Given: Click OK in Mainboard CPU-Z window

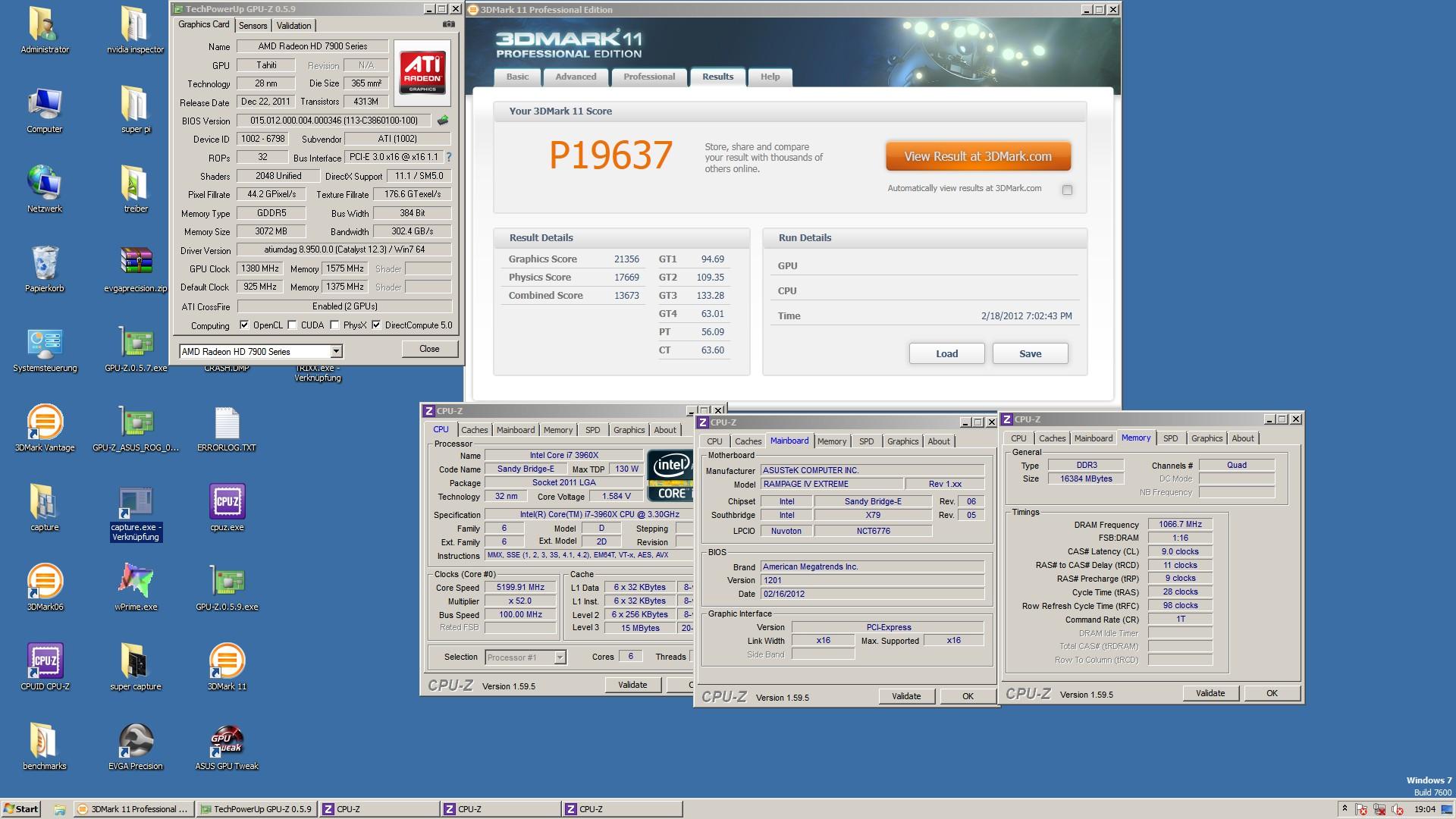Looking at the screenshot, I should coord(968,696).
